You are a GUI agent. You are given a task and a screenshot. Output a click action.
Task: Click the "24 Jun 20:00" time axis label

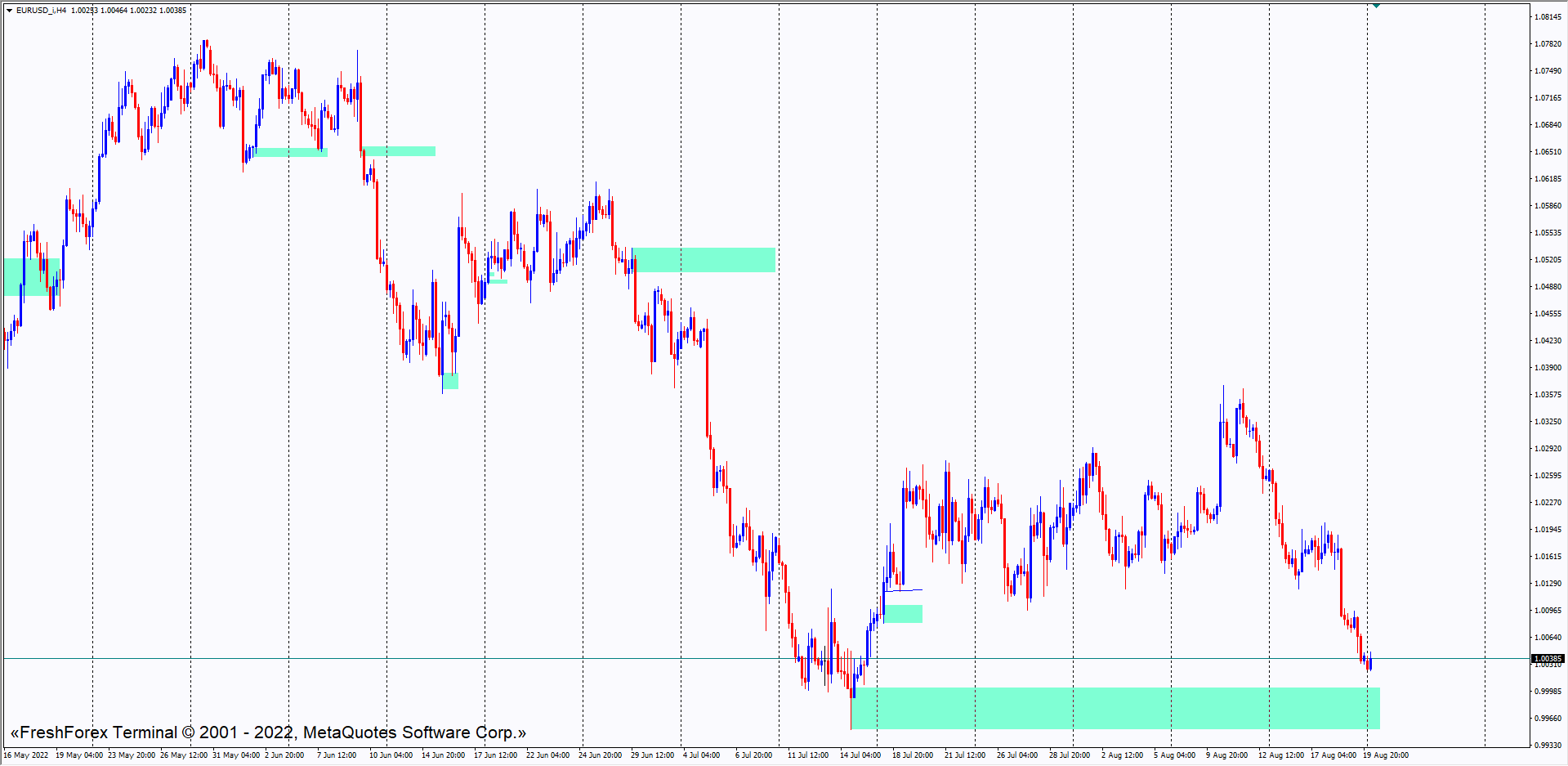[600, 755]
